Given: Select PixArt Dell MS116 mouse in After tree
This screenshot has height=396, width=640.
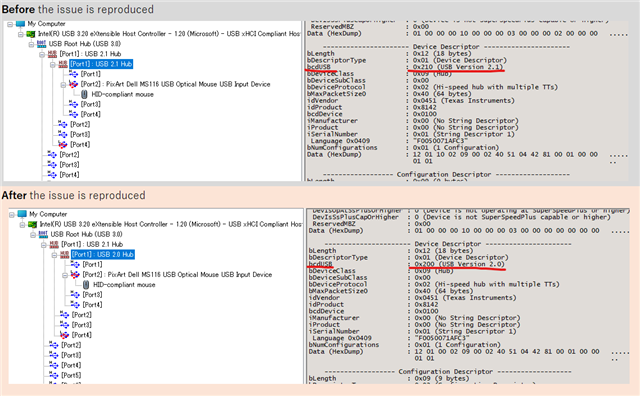Looking at the screenshot, I should [x=177, y=274].
